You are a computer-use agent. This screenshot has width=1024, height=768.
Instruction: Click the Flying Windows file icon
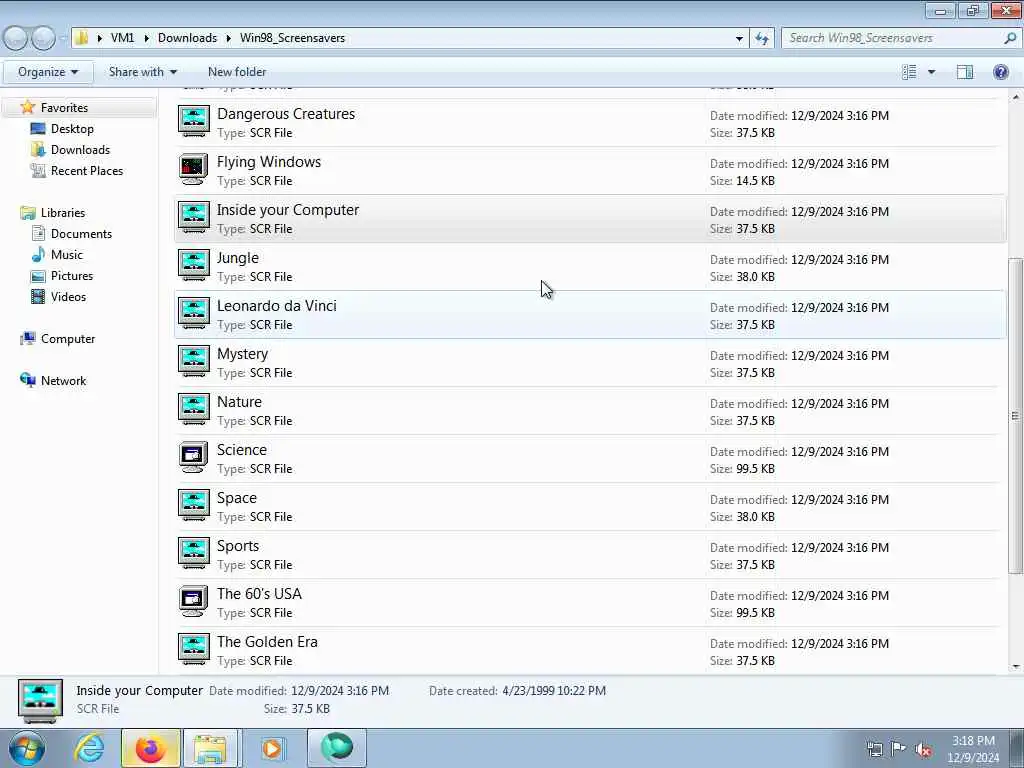coord(194,170)
